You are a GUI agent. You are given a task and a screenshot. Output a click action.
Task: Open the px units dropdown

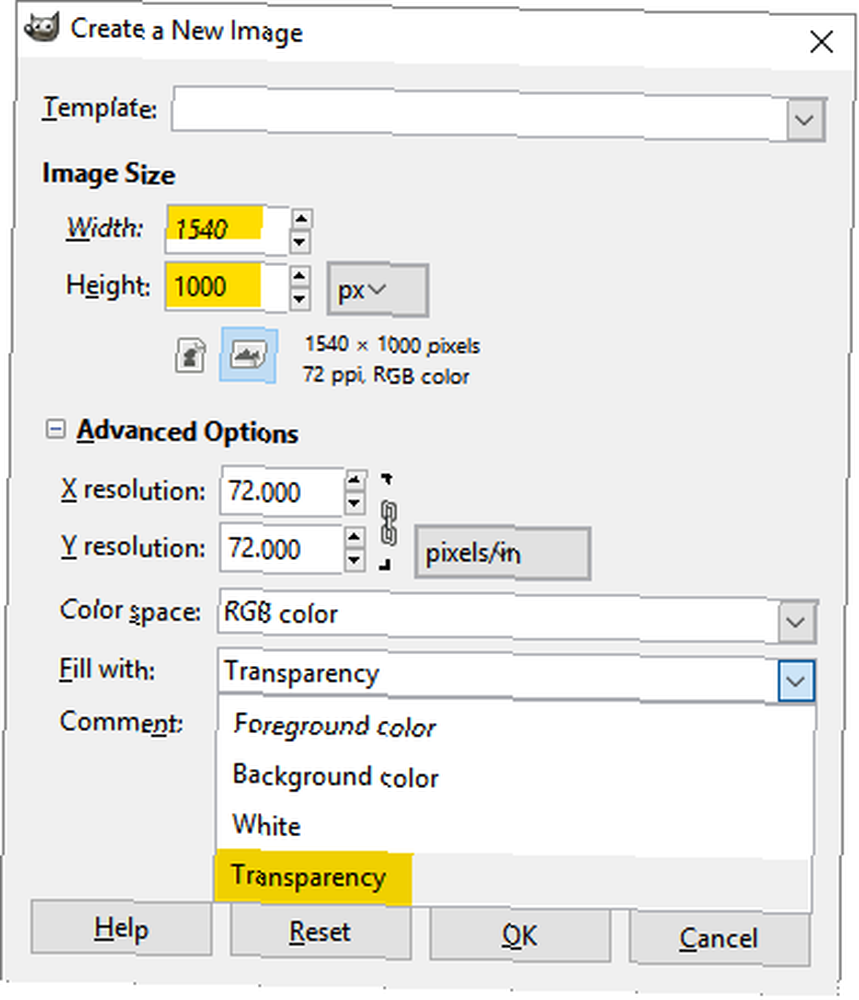(x=378, y=290)
